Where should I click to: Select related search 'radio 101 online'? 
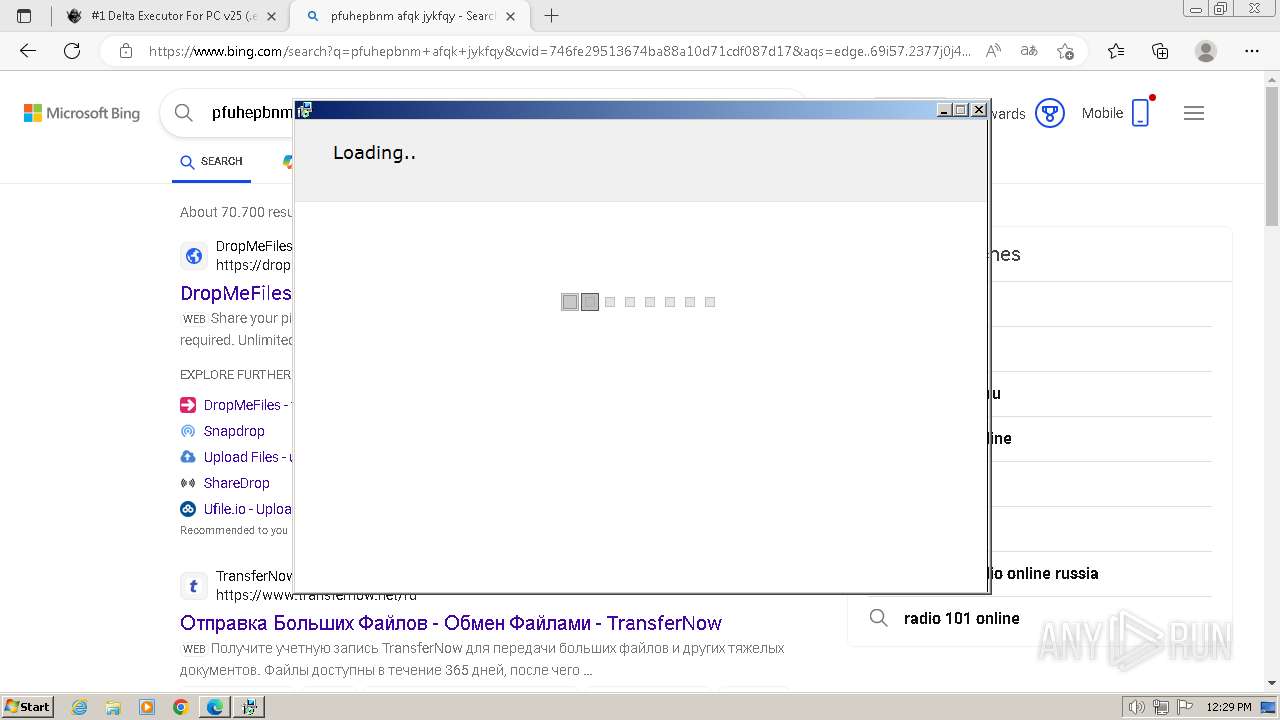click(962, 618)
